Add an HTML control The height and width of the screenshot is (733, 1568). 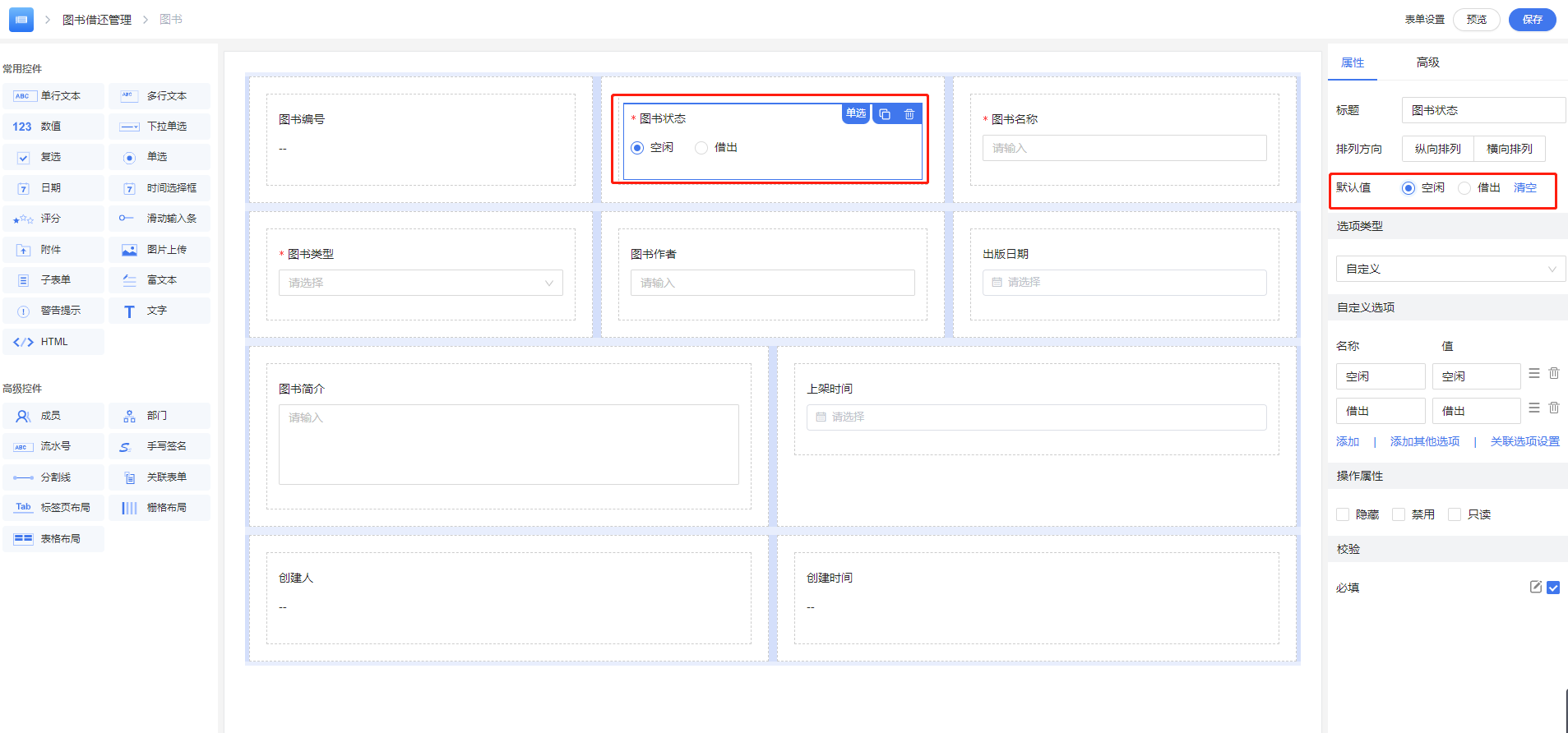tap(53, 342)
